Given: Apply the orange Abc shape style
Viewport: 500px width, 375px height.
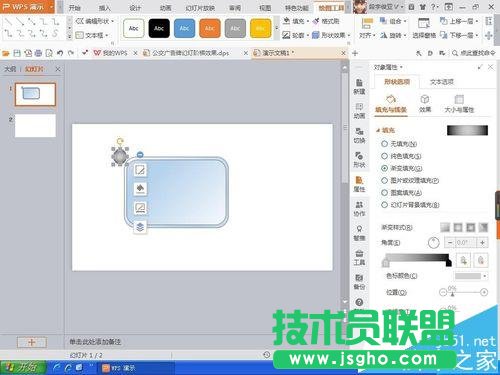Looking at the screenshot, I should coord(210,28).
